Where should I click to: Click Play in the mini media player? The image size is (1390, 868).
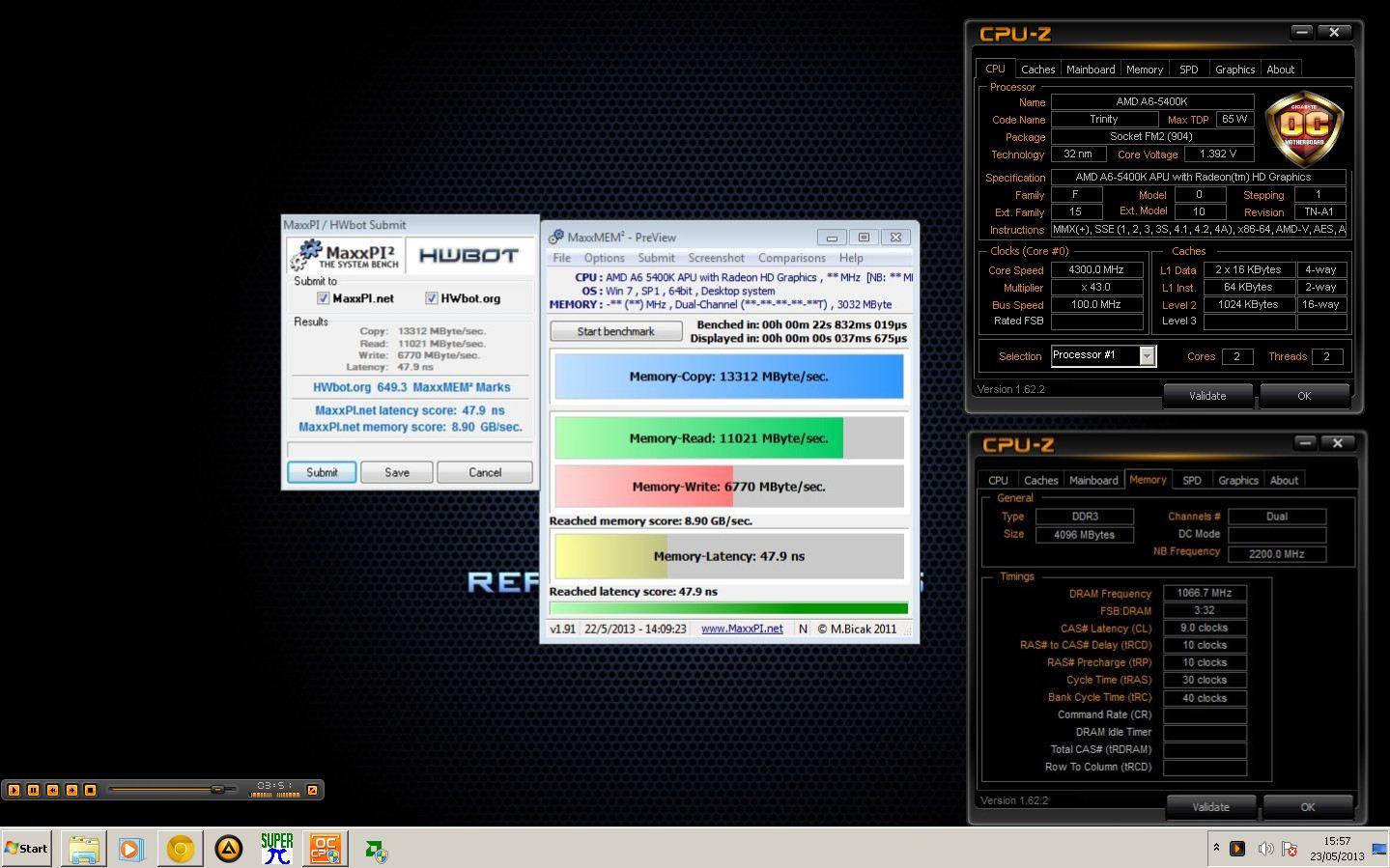(14, 790)
